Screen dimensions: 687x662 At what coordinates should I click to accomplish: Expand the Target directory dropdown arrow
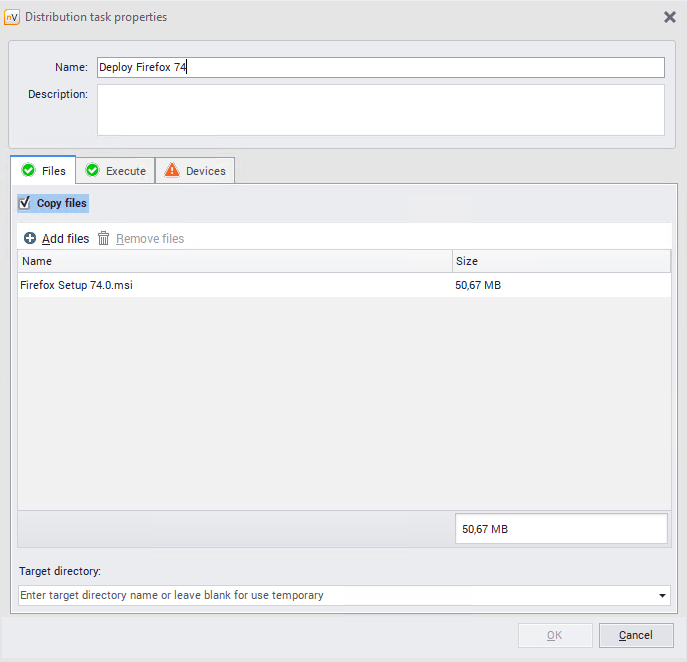pyautogui.click(x=662, y=595)
